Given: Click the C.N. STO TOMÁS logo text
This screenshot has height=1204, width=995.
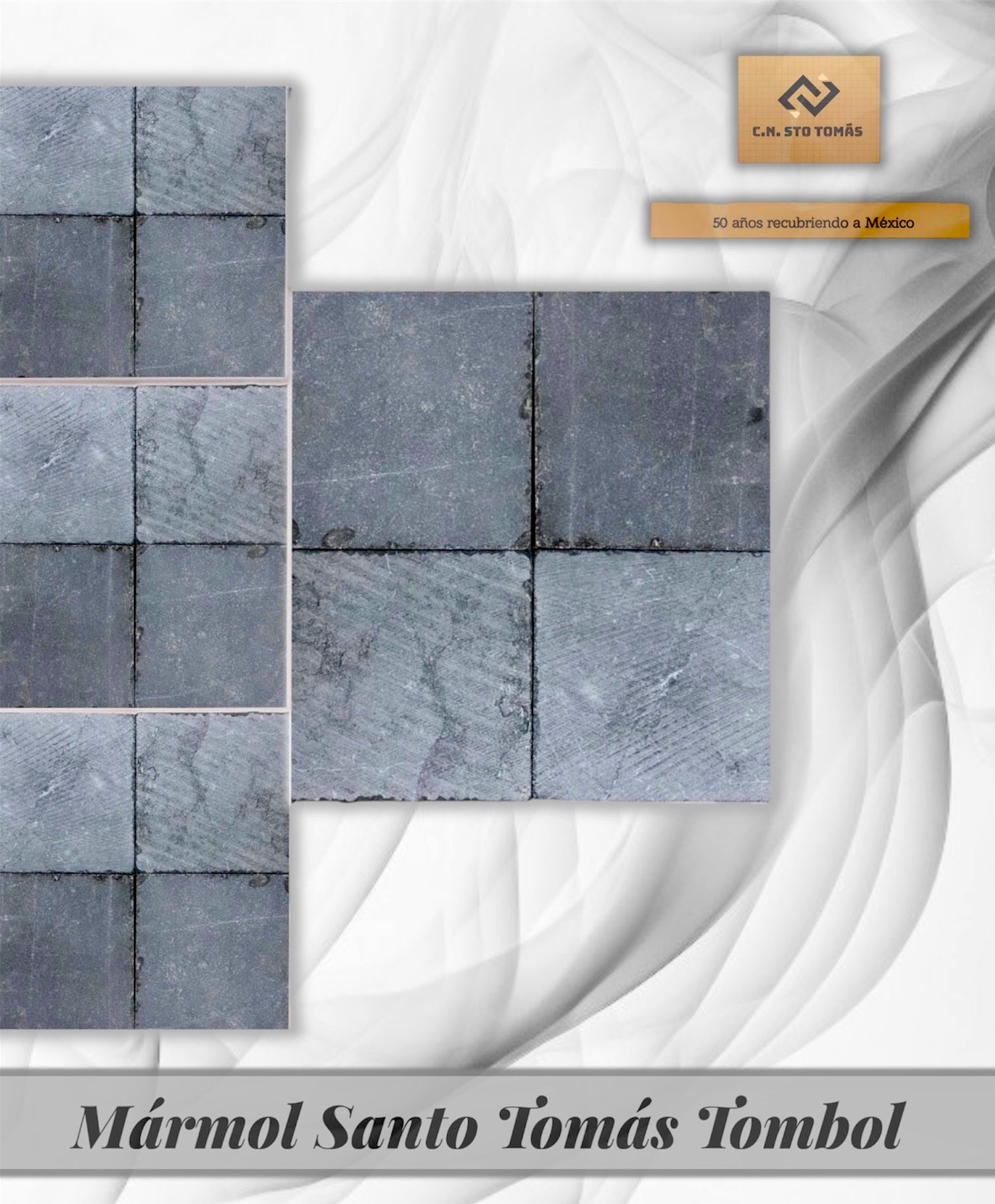Looking at the screenshot, I should 808,131.
